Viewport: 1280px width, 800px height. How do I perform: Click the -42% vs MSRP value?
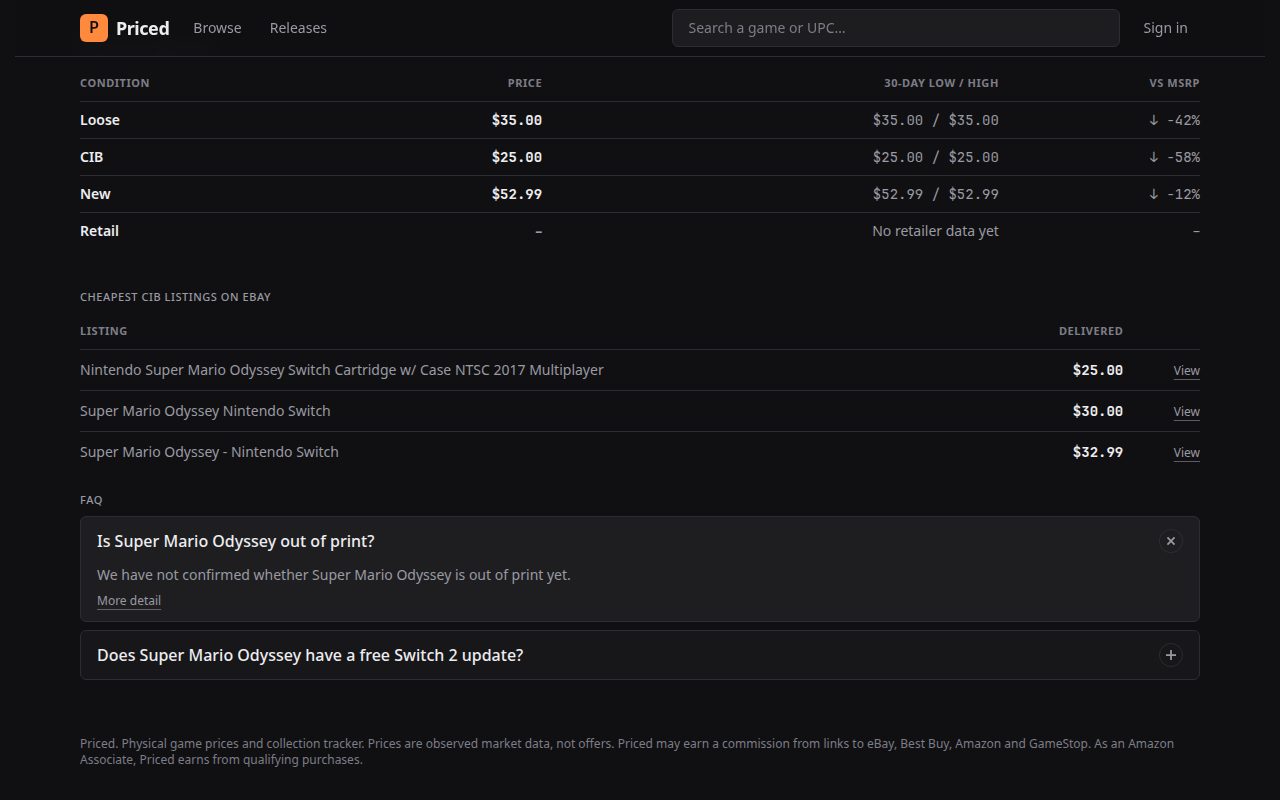(x=1174, y=120)
